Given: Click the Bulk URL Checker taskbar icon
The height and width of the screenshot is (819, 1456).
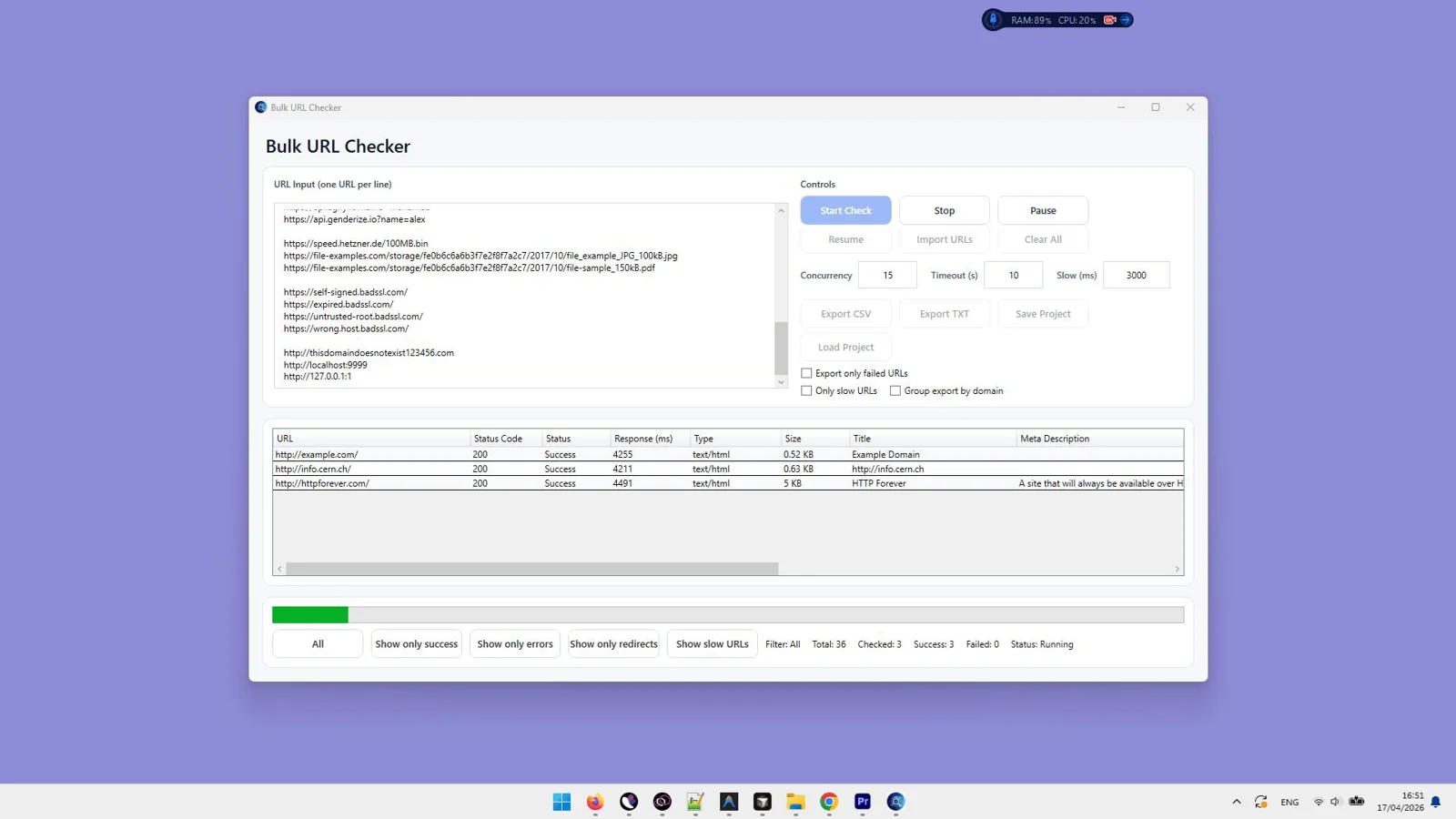Looking at the screenshot, I should point(896,802).
